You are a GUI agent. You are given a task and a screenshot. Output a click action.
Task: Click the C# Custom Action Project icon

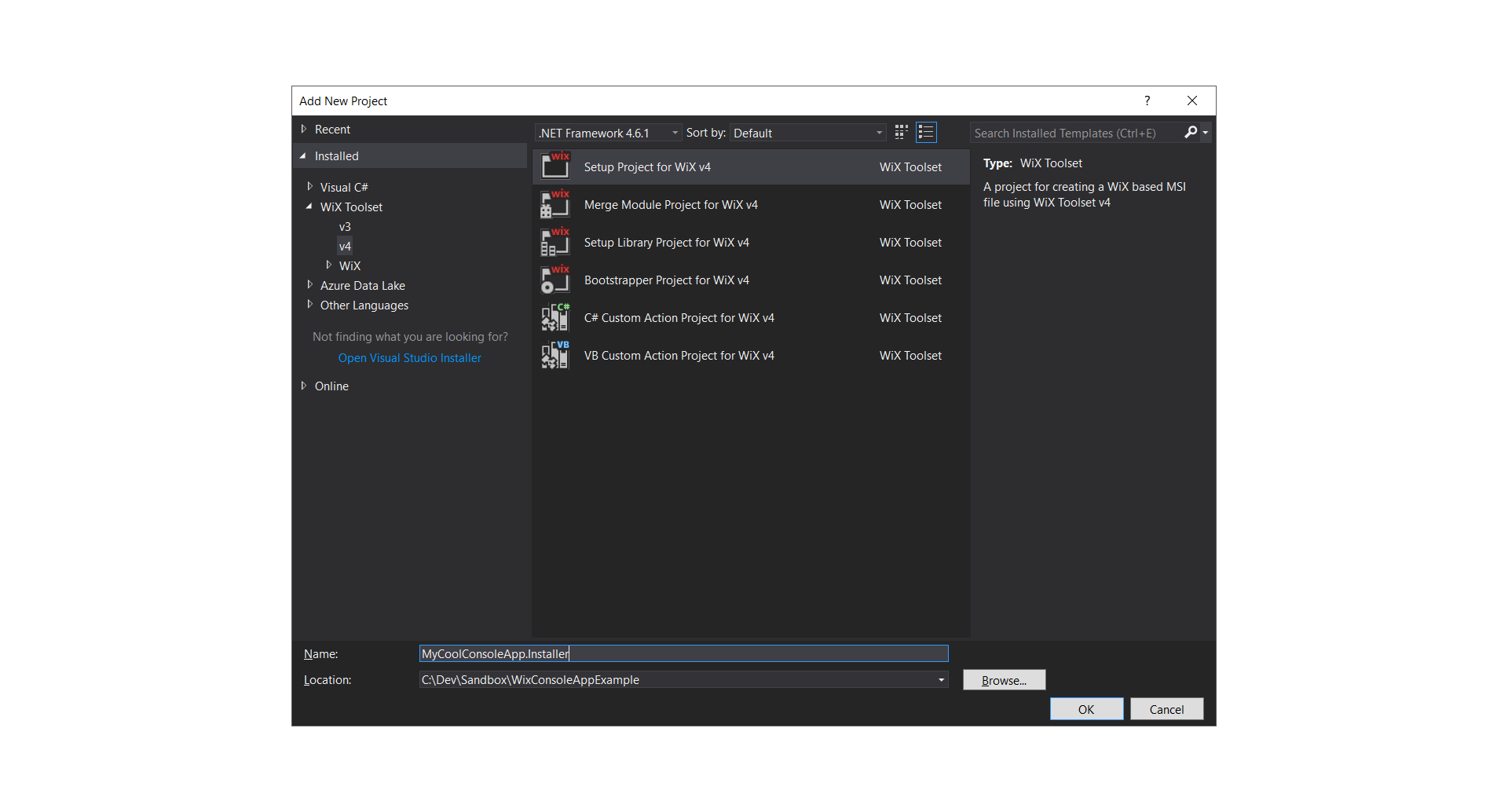point(555,317)
